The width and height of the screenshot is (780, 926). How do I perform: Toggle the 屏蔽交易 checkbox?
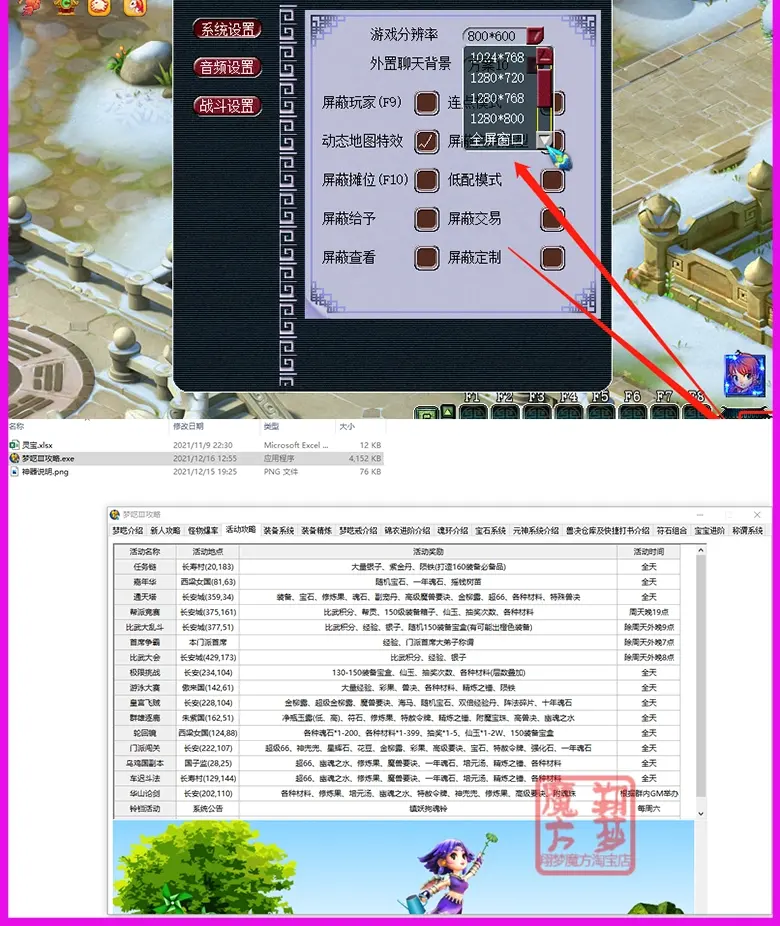(x=553, y=219)
